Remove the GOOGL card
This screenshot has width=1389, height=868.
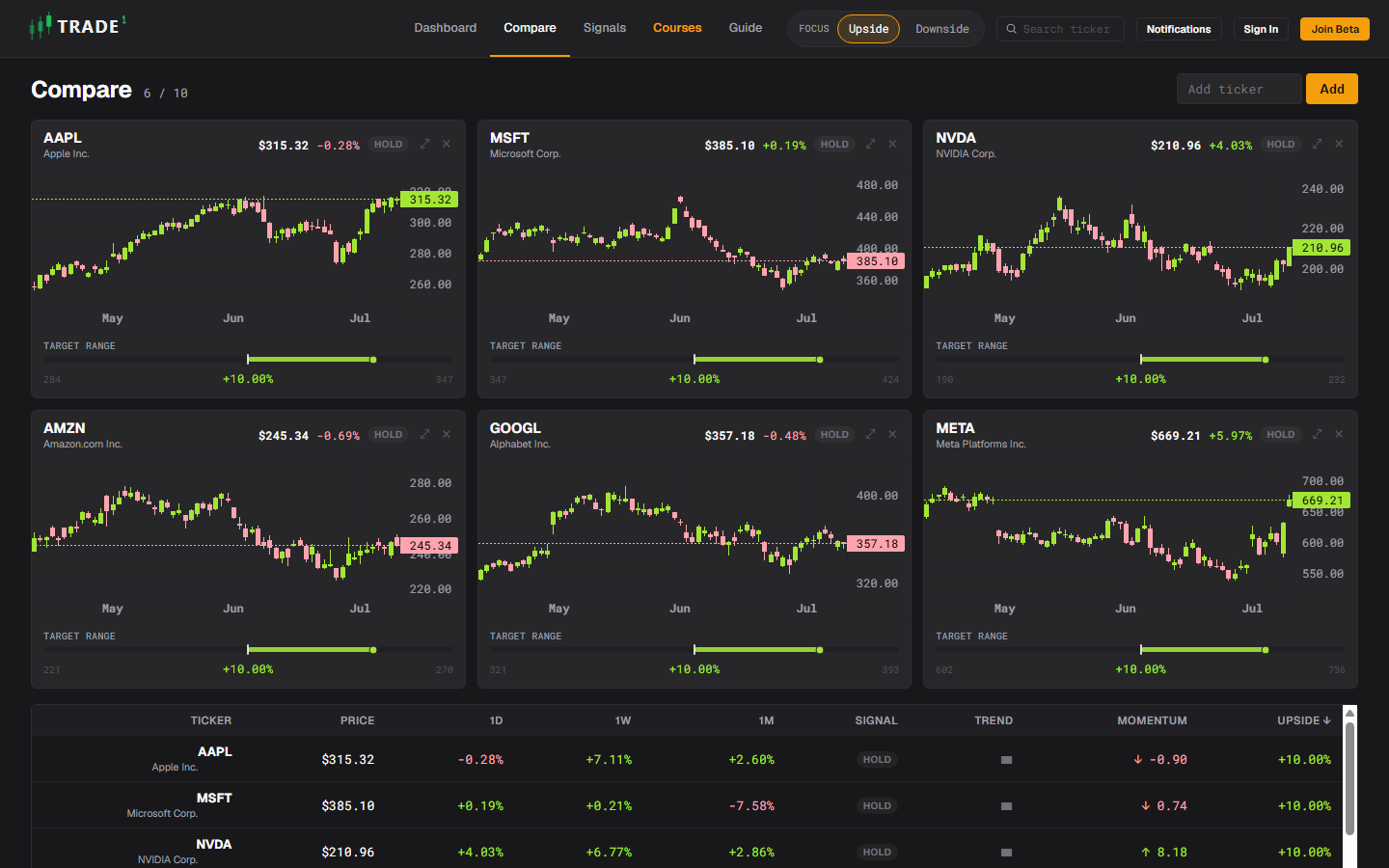pyautogui.click(x=892, y=434)
